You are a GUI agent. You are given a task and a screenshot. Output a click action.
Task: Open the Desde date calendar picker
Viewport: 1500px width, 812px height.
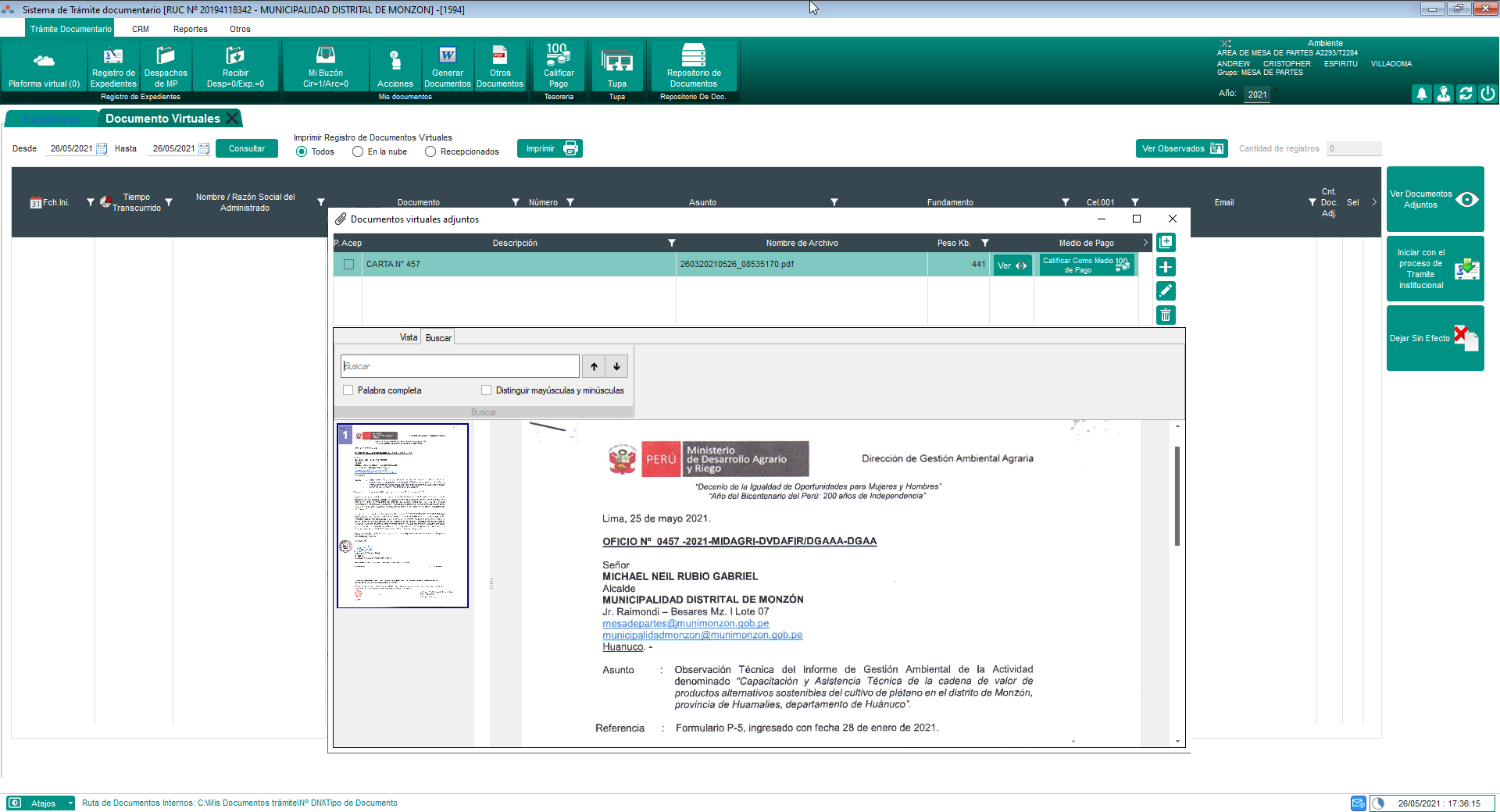pos(102,149)
